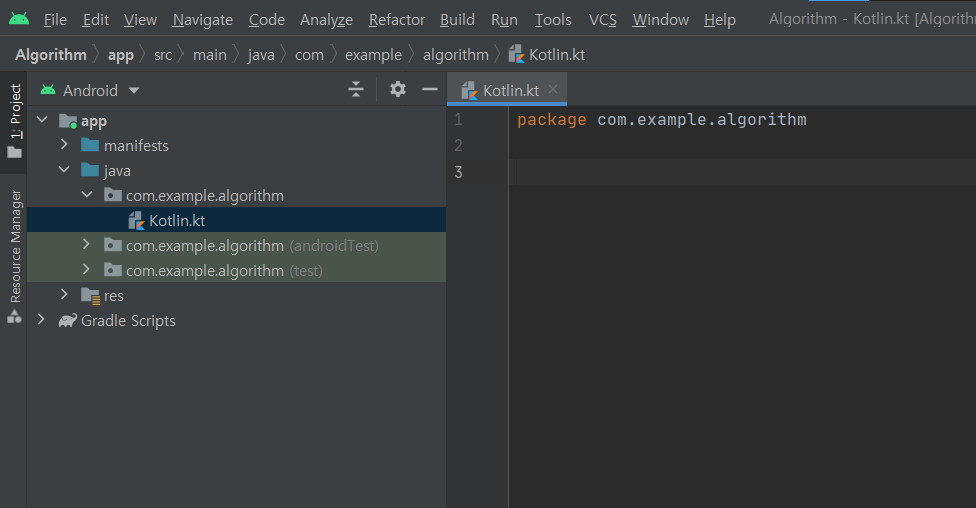Click line number 1 in gutter
The height and width of the screenshot is (508, 976).
459,120
